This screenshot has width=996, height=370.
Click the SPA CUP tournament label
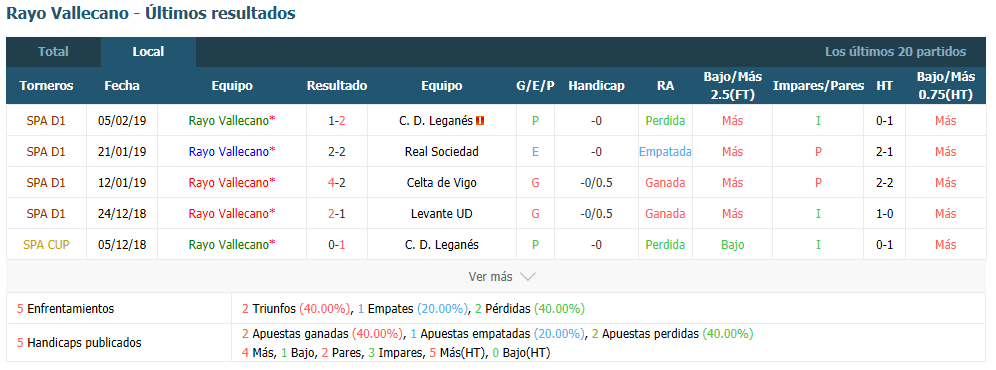click(46, 245)
